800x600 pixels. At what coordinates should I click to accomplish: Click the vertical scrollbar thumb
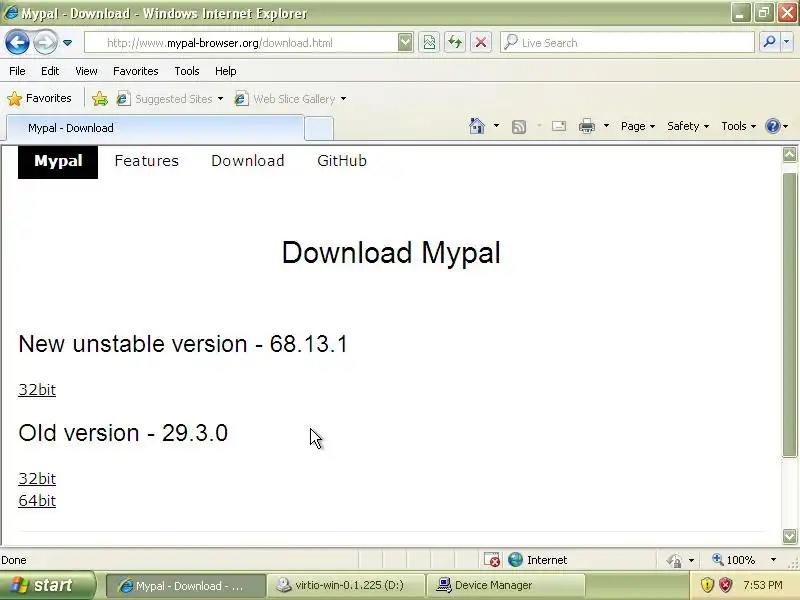[x=790, y=315]
